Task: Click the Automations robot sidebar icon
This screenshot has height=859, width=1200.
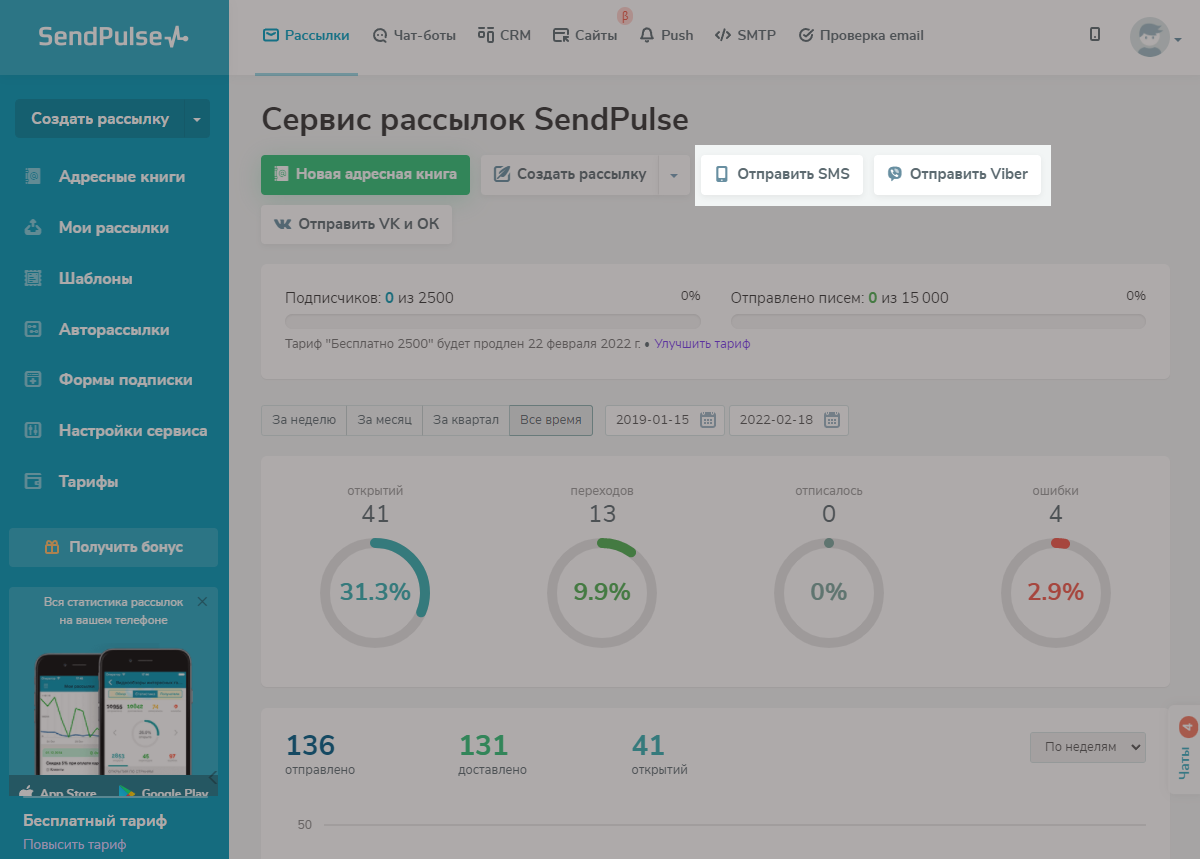Action: point(33,330)
